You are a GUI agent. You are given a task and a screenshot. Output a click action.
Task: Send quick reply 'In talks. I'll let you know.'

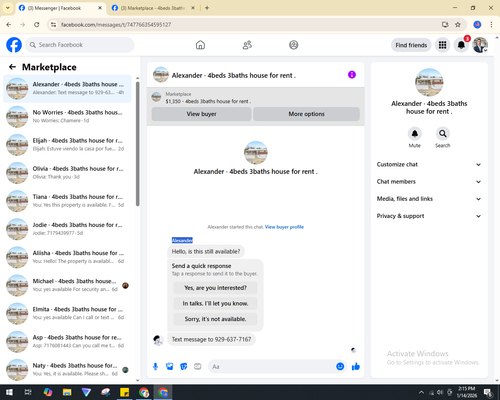point(215,303)
